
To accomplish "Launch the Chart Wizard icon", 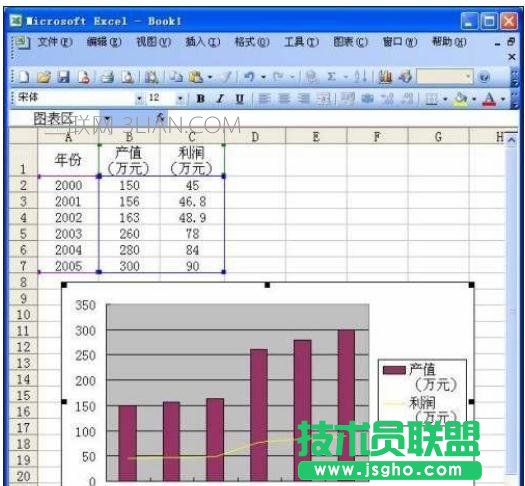I will (x=385, y=77).
